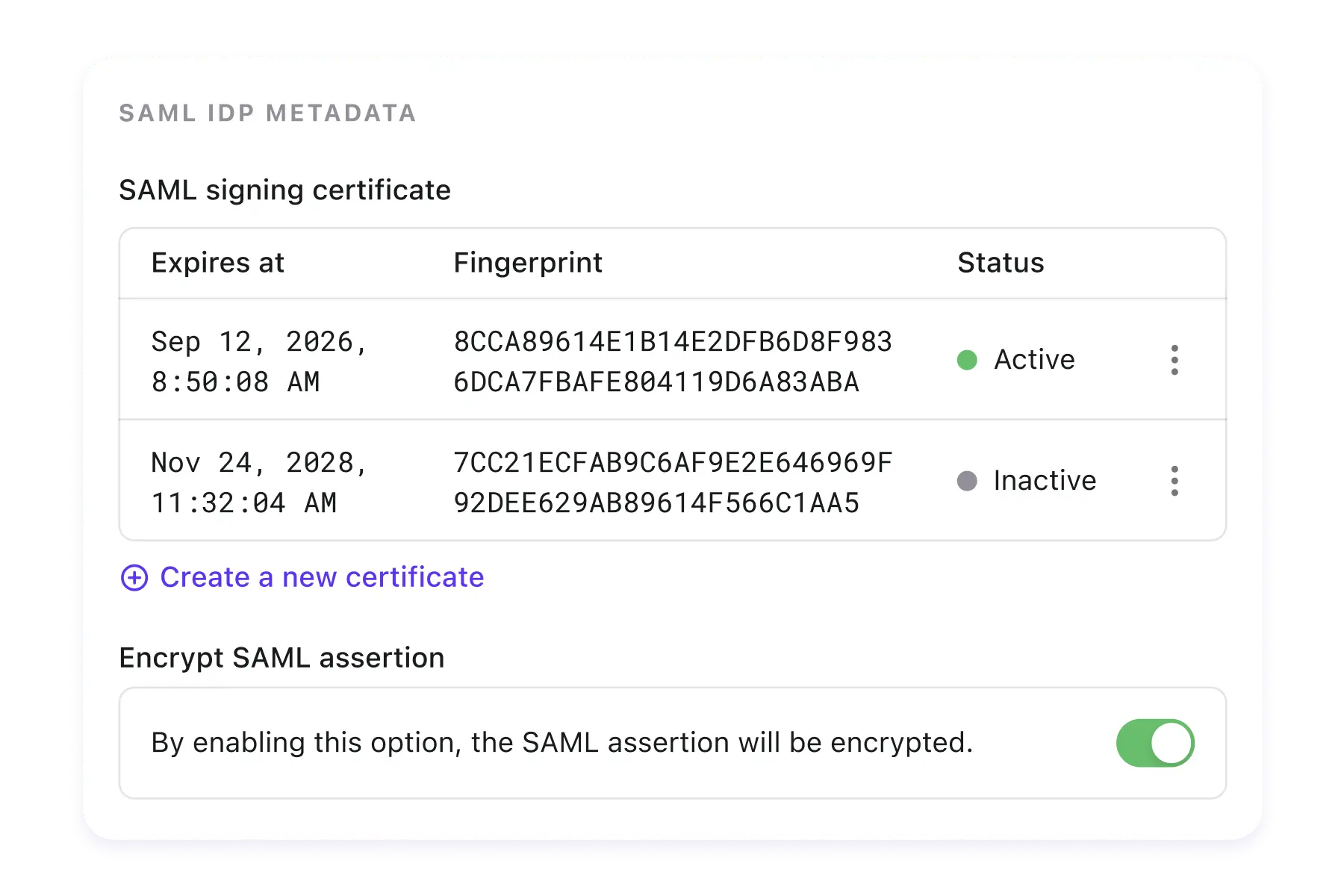Click the Sep 12, 2026 expiry date
1344x896 pixels.
point(259,361)
